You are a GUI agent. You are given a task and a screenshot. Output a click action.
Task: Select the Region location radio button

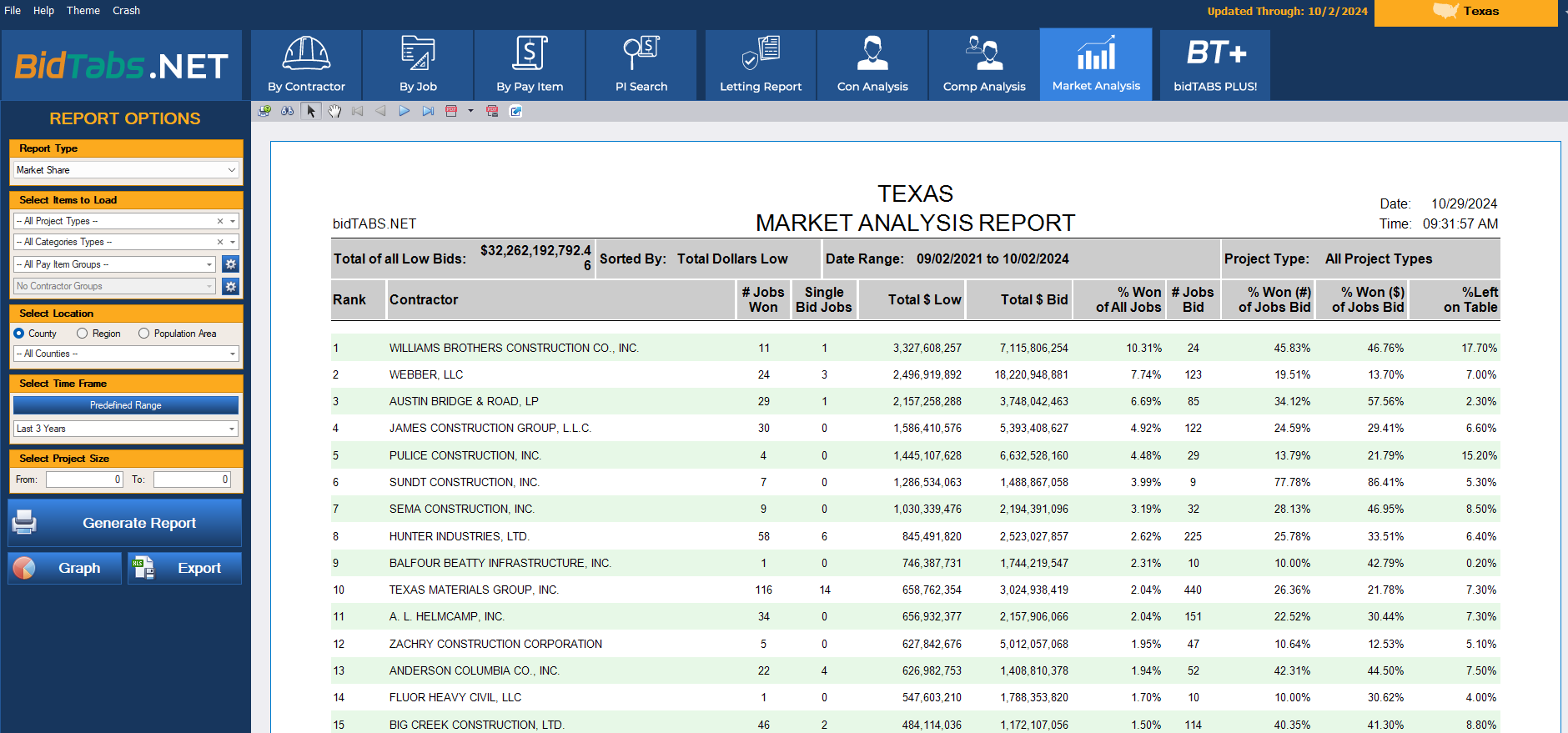(x=82, y=334)
